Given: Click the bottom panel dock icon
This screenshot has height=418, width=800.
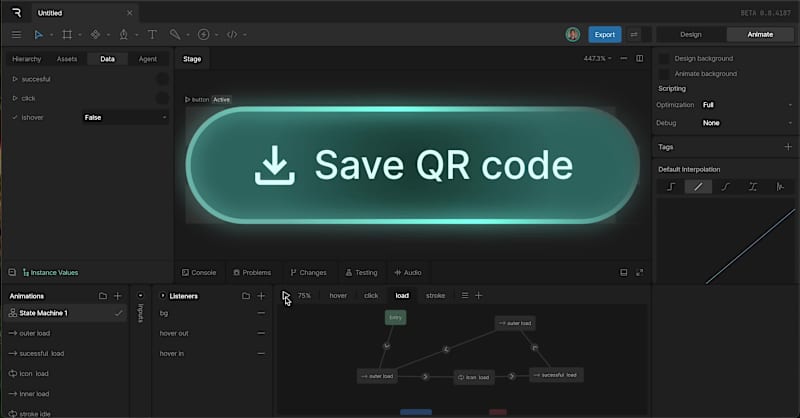Looking at the screenshot, I should pos(623,273).
